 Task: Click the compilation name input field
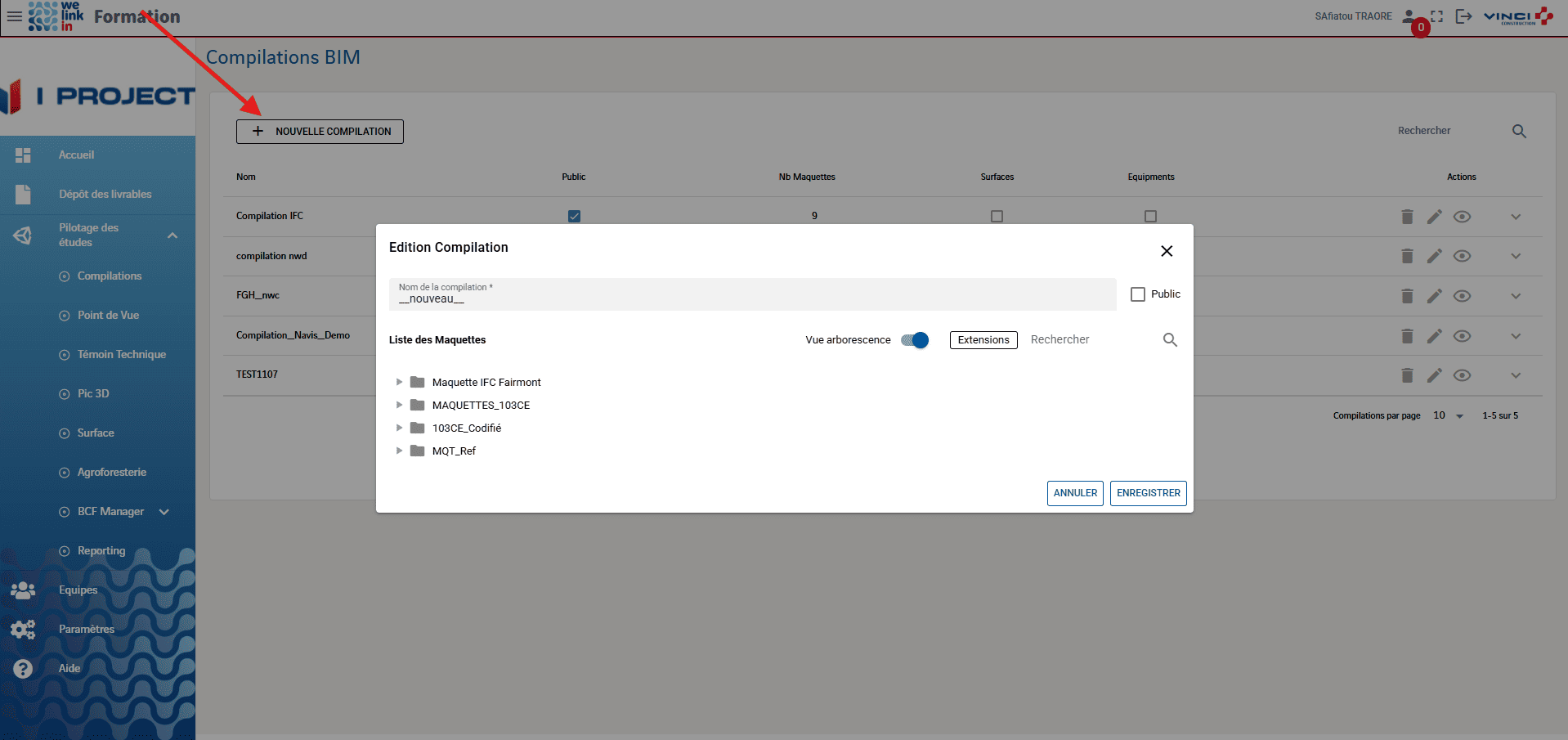click(x=752, y=295)
